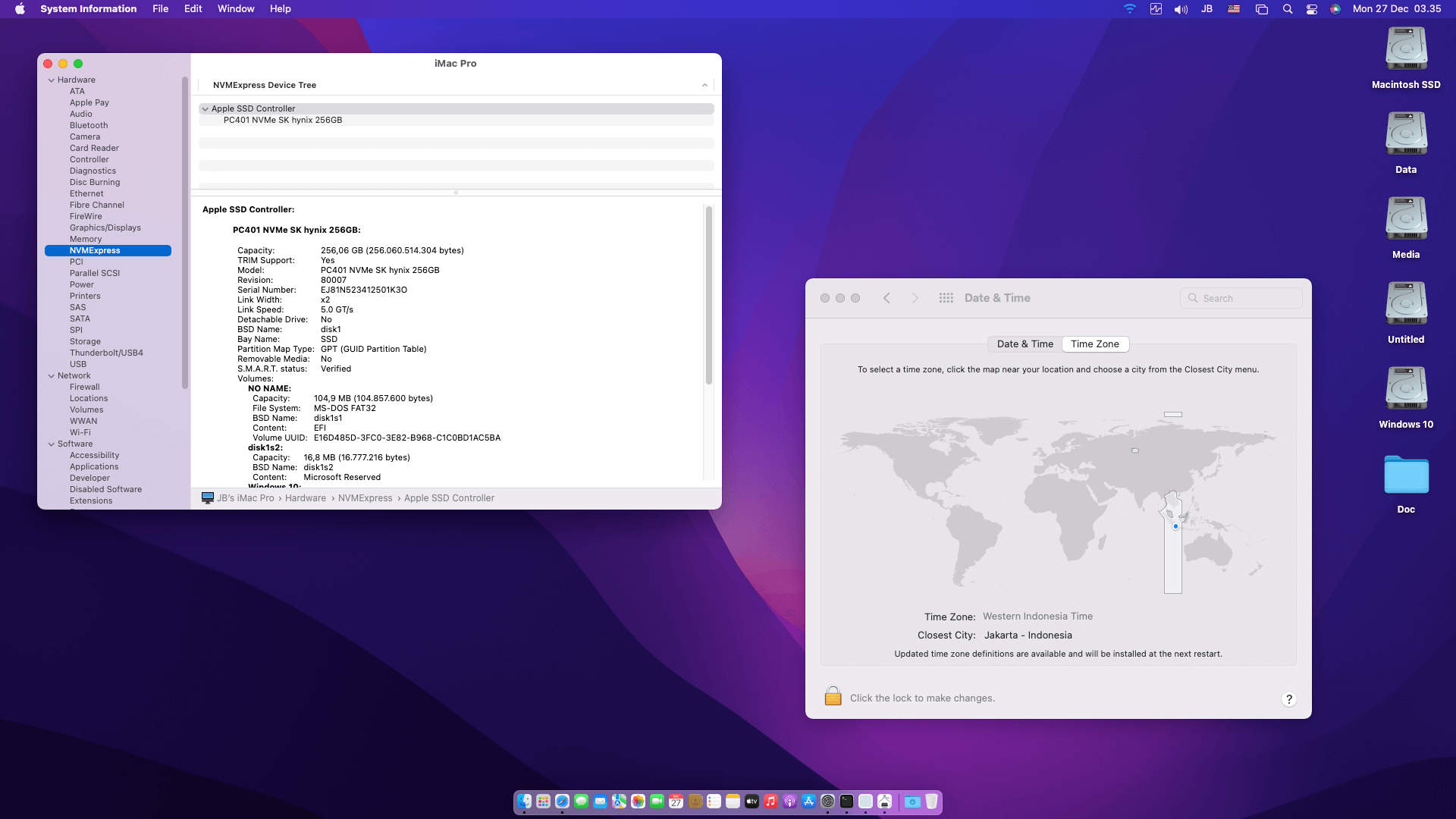
Task: Select the Macintosh SSD desktop drive
Action: pos(1406,49)
